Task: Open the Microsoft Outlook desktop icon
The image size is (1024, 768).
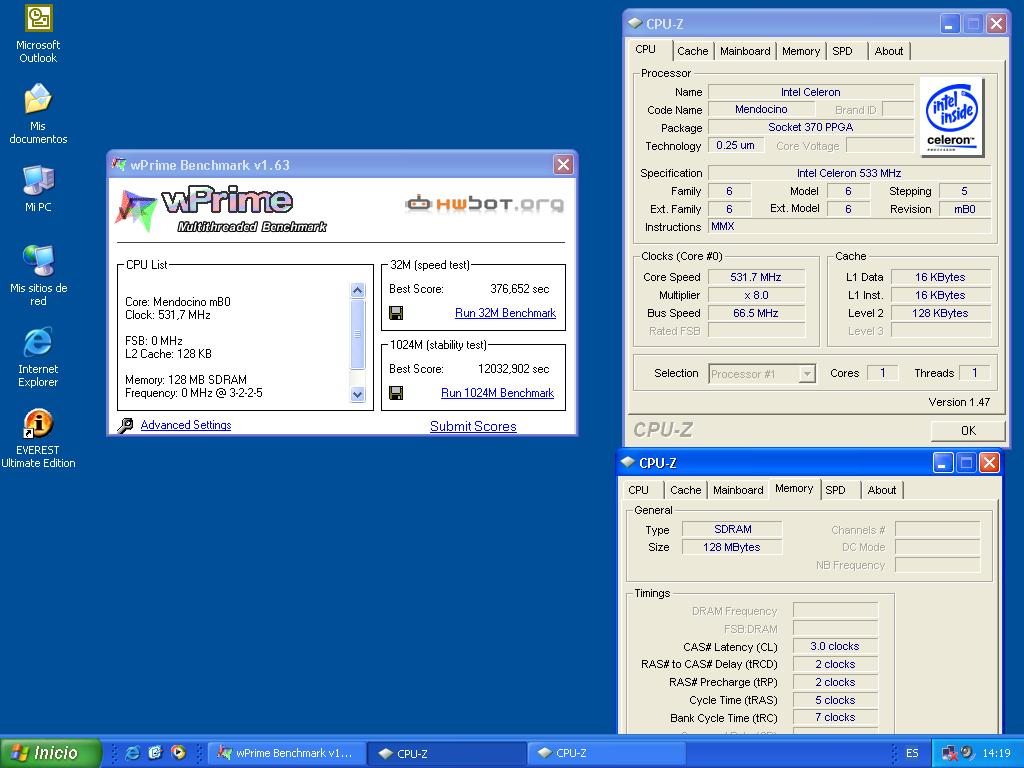Action: [38, 34]
